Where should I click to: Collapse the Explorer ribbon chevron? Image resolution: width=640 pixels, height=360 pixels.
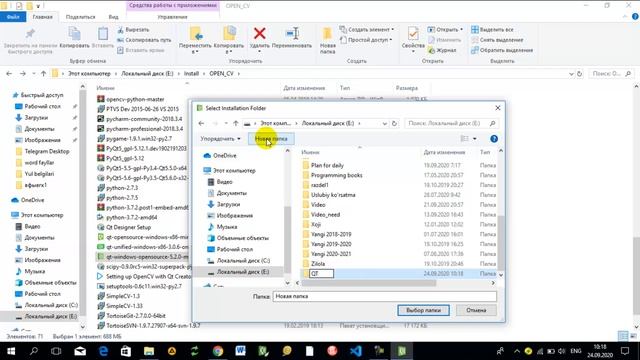[x=625, y=17]
